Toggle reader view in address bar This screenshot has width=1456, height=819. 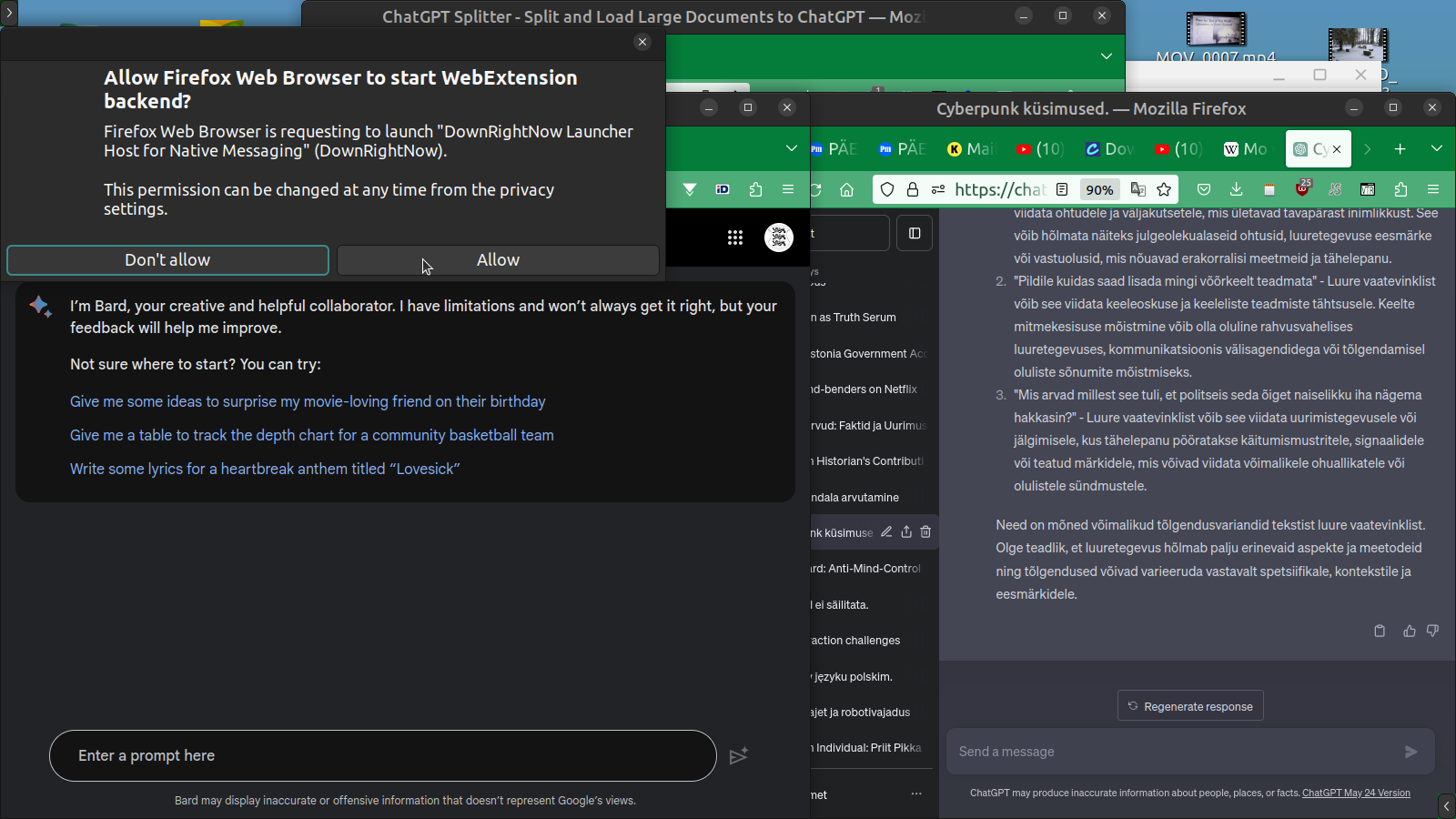[x=1062, y=189]
